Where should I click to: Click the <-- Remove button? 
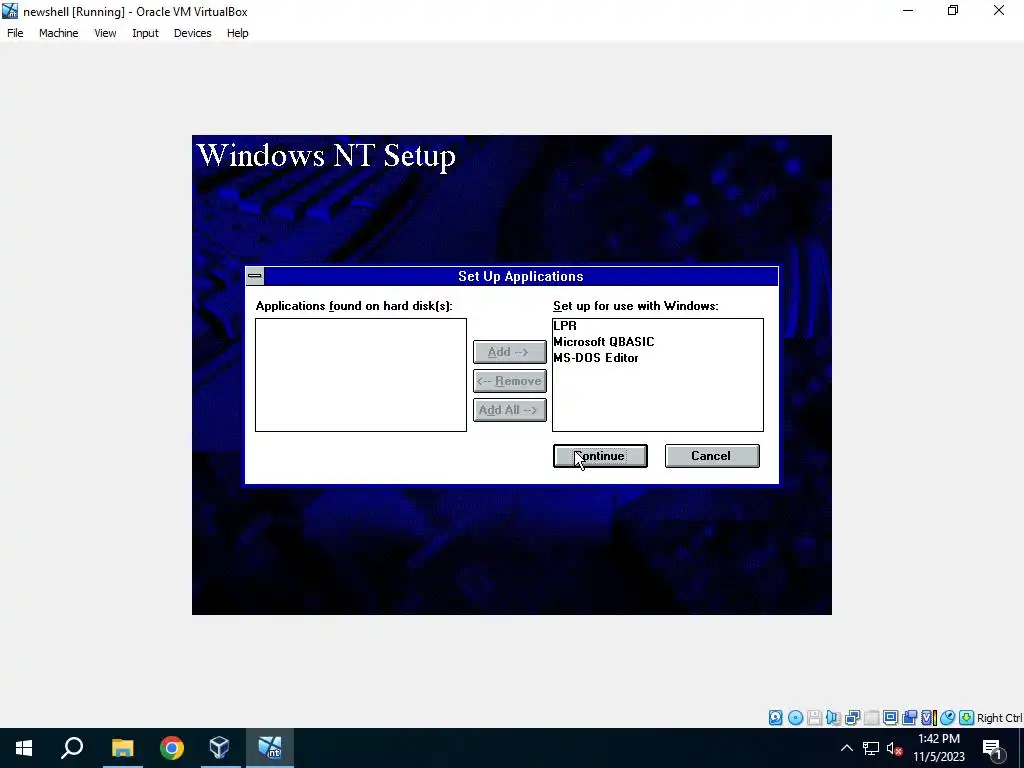(x=509, y=381)
